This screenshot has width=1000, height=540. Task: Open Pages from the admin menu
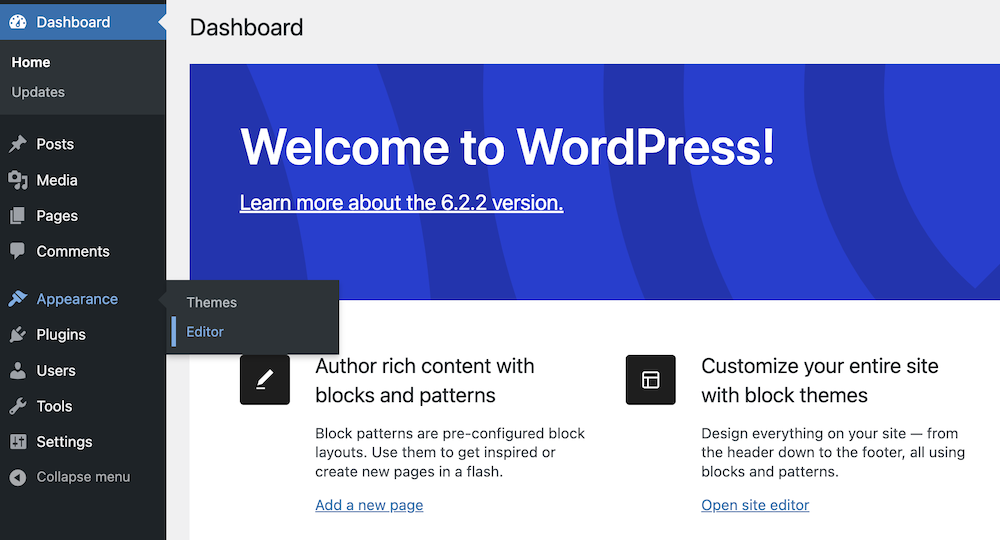57,216
